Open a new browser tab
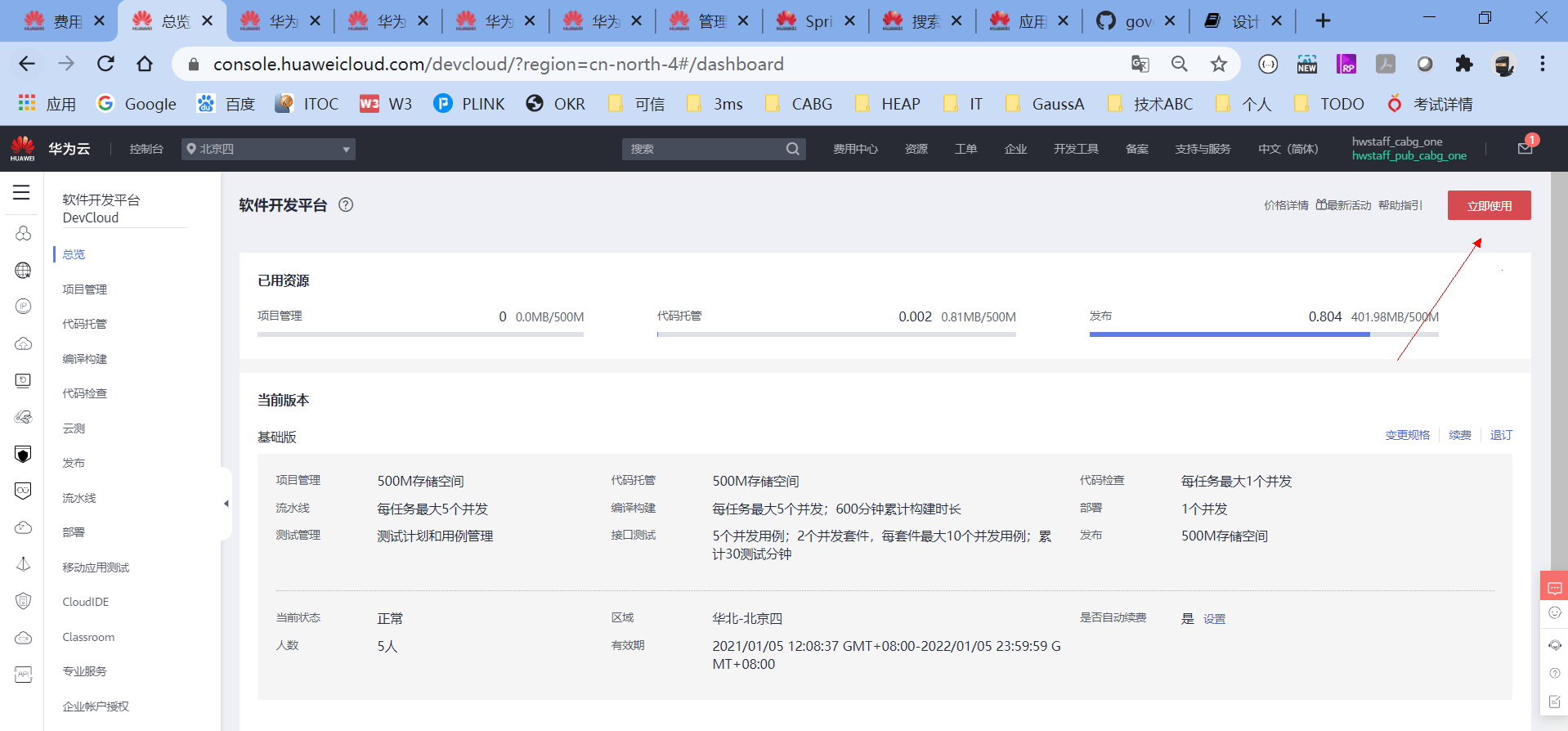 (1323, 21)
